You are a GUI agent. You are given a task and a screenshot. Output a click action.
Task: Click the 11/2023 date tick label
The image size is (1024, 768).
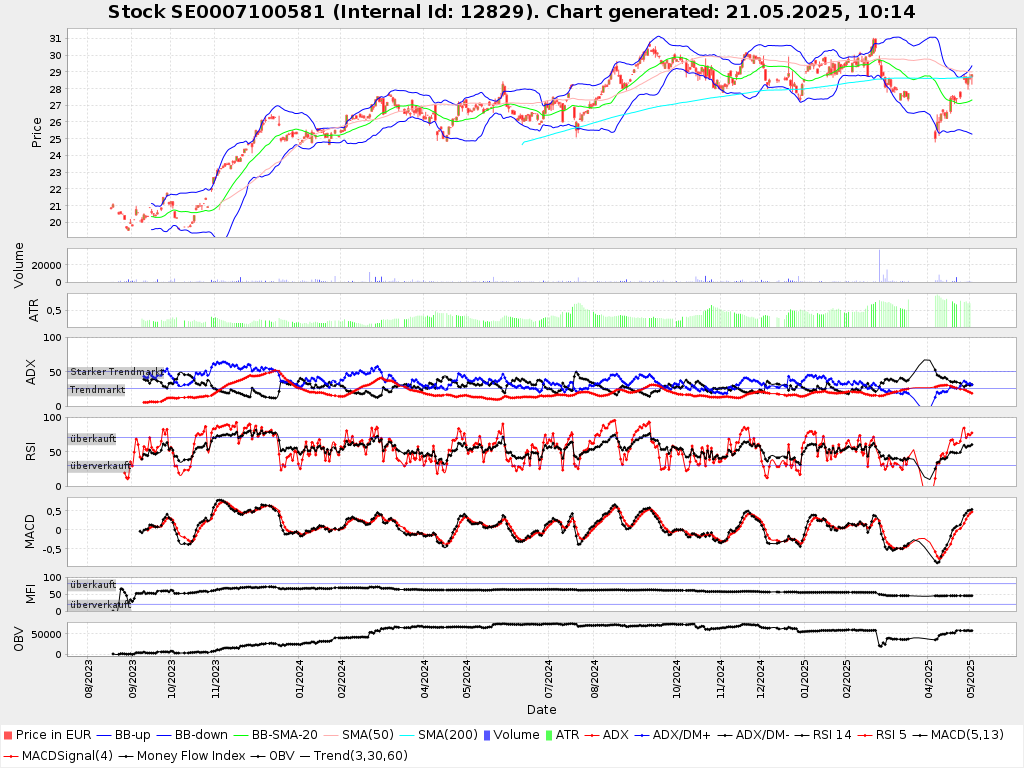(x=216, y=679)
